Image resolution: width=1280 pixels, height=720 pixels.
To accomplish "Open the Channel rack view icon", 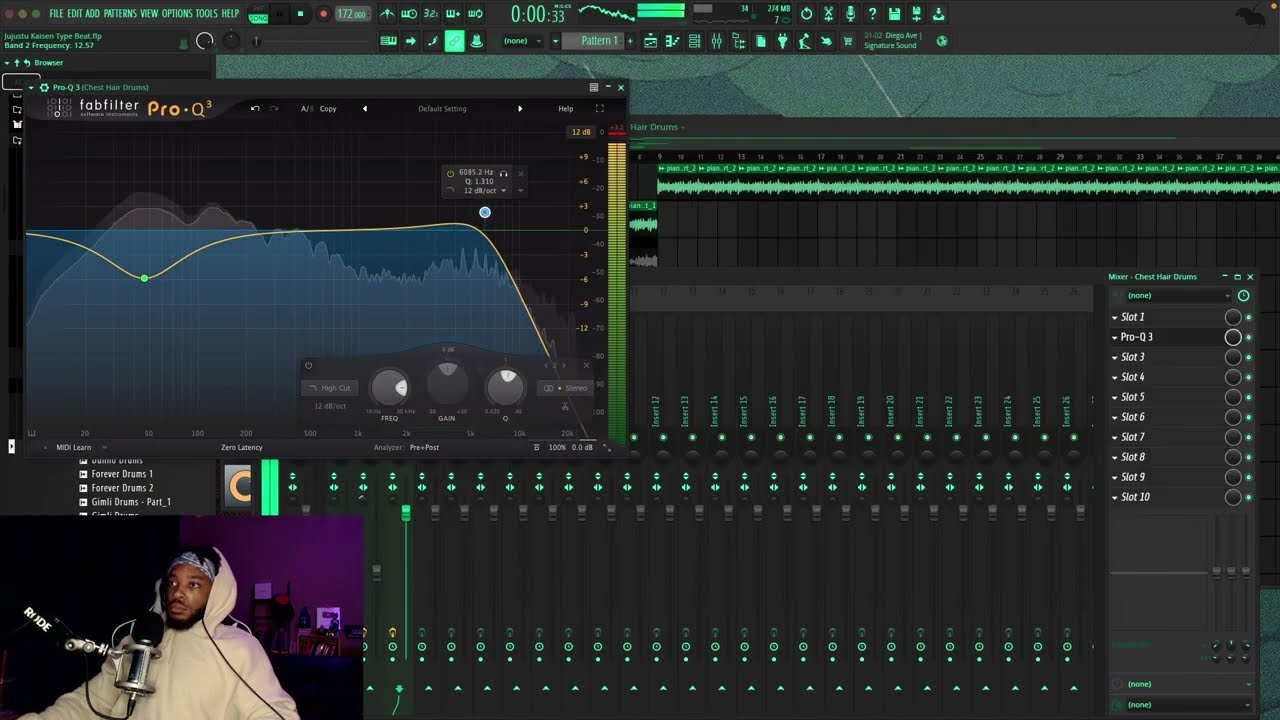I will click(x=695, y=41).
